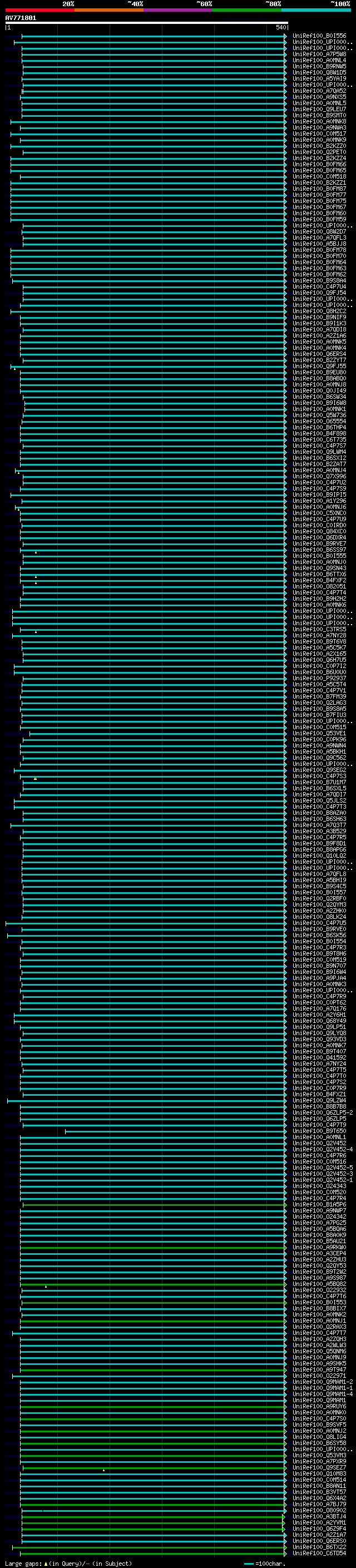356x1568 pixels.
Task: Click label UniRef100_C0M517
Action: tap(319, 134)
